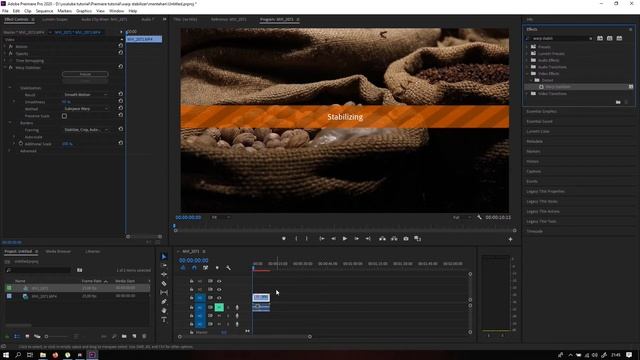
Task: Select the Pen tool
Action: point(164,302)
